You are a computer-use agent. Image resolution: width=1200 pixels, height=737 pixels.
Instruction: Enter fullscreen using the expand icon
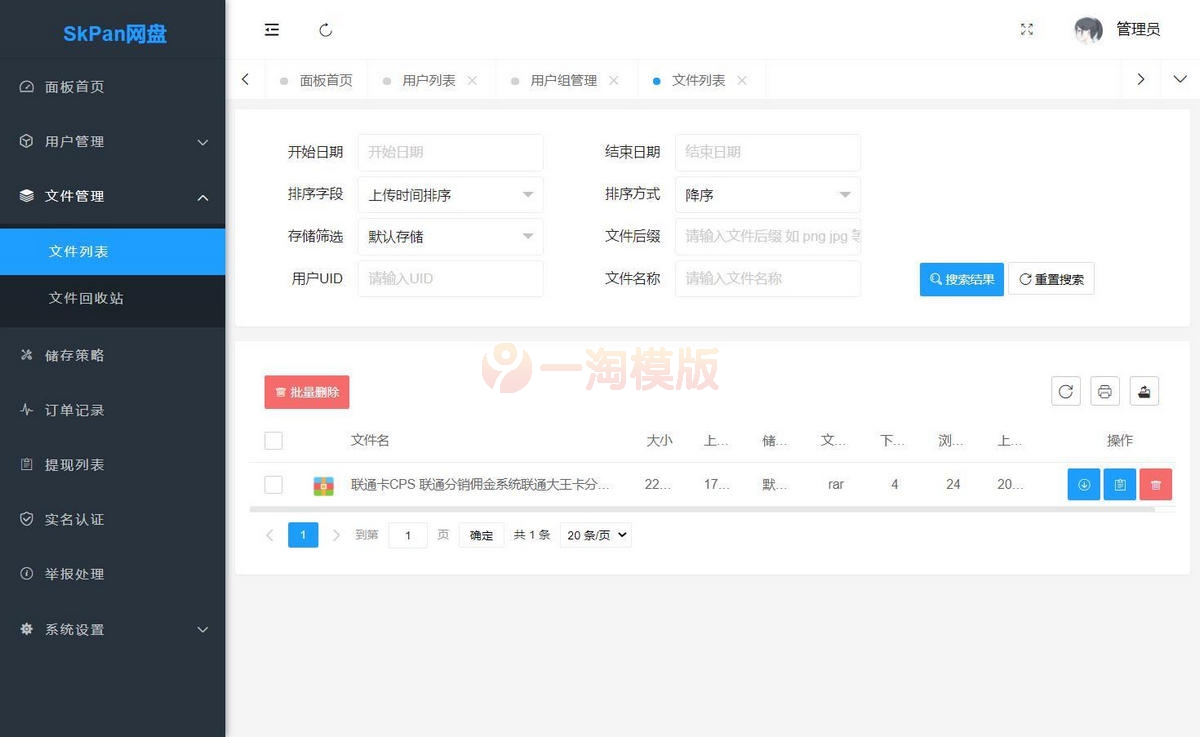[x=1026, y=30]
